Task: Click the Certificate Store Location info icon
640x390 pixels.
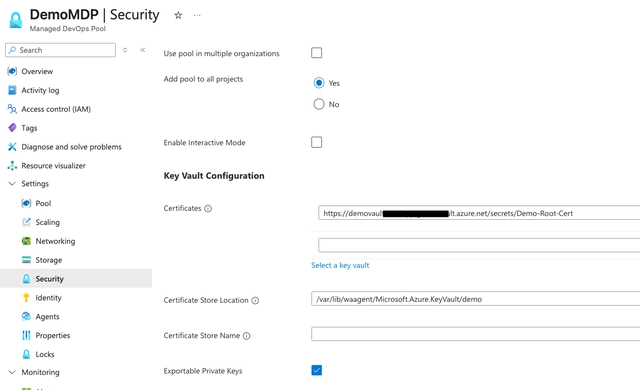Action: [255, 301]
